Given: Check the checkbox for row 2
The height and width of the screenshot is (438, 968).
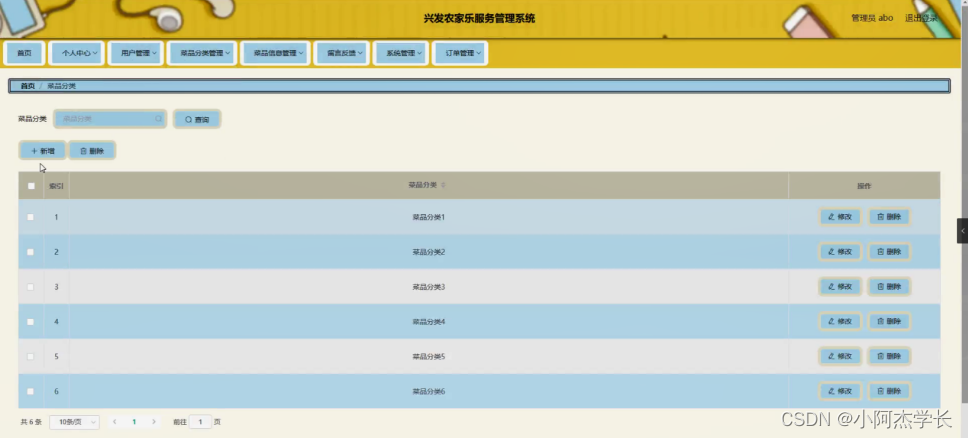Looking at the screenshot, I should click(x=30, y=251).
